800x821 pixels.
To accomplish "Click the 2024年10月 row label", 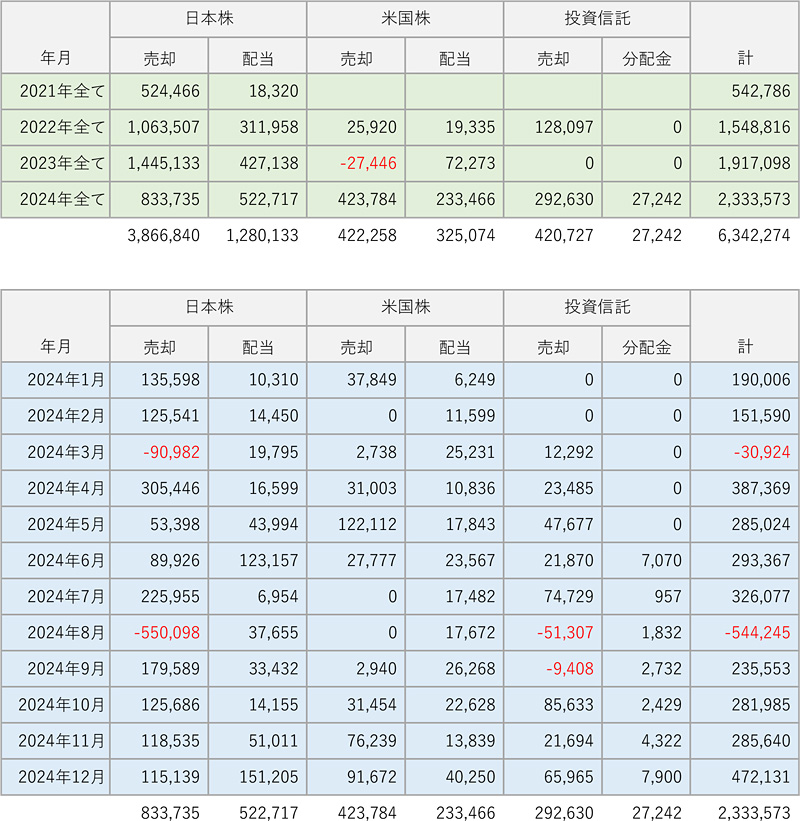I will [x=61, y=705].
